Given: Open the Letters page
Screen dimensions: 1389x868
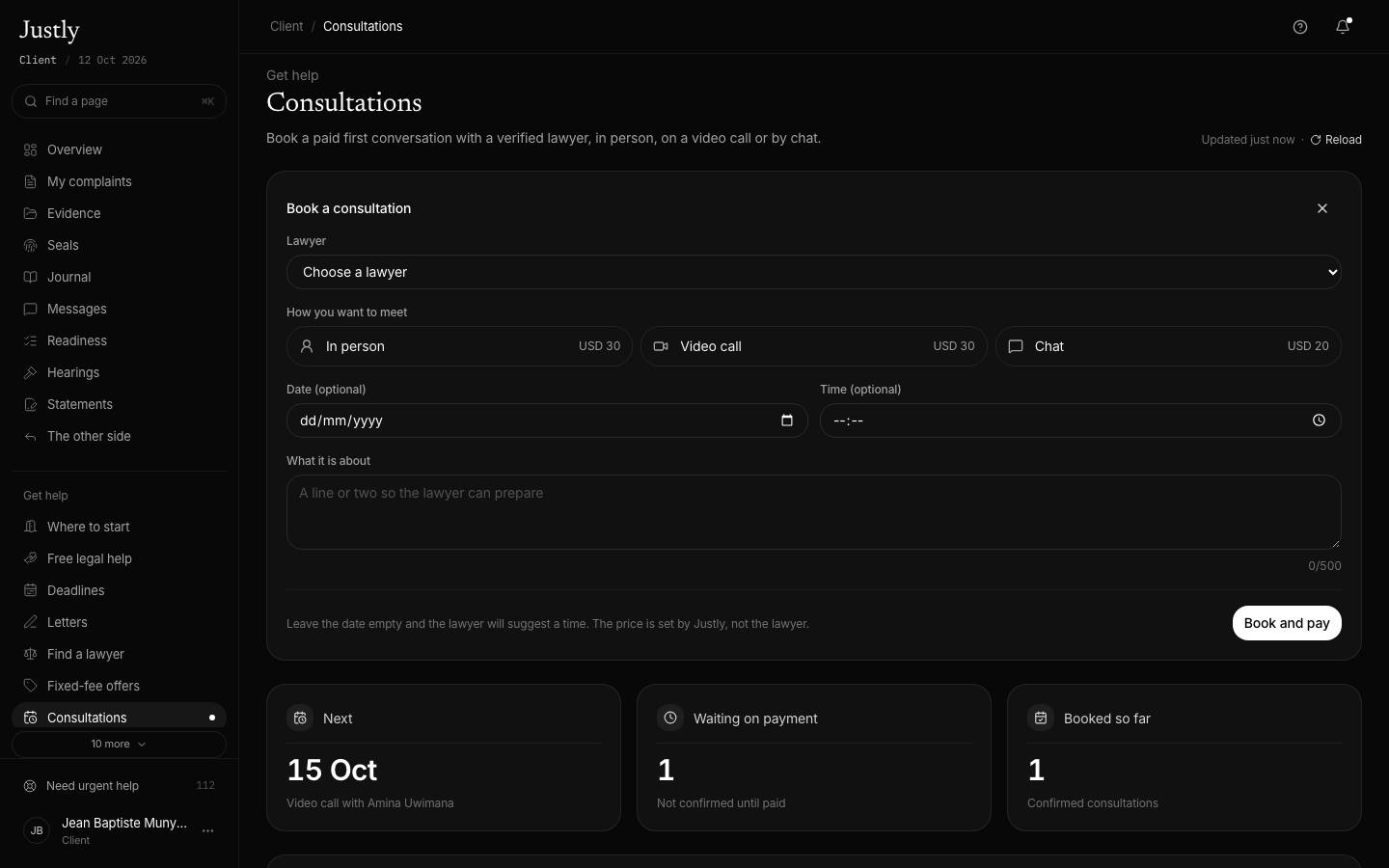Looking at the screenshot, I should click(119, 622).
